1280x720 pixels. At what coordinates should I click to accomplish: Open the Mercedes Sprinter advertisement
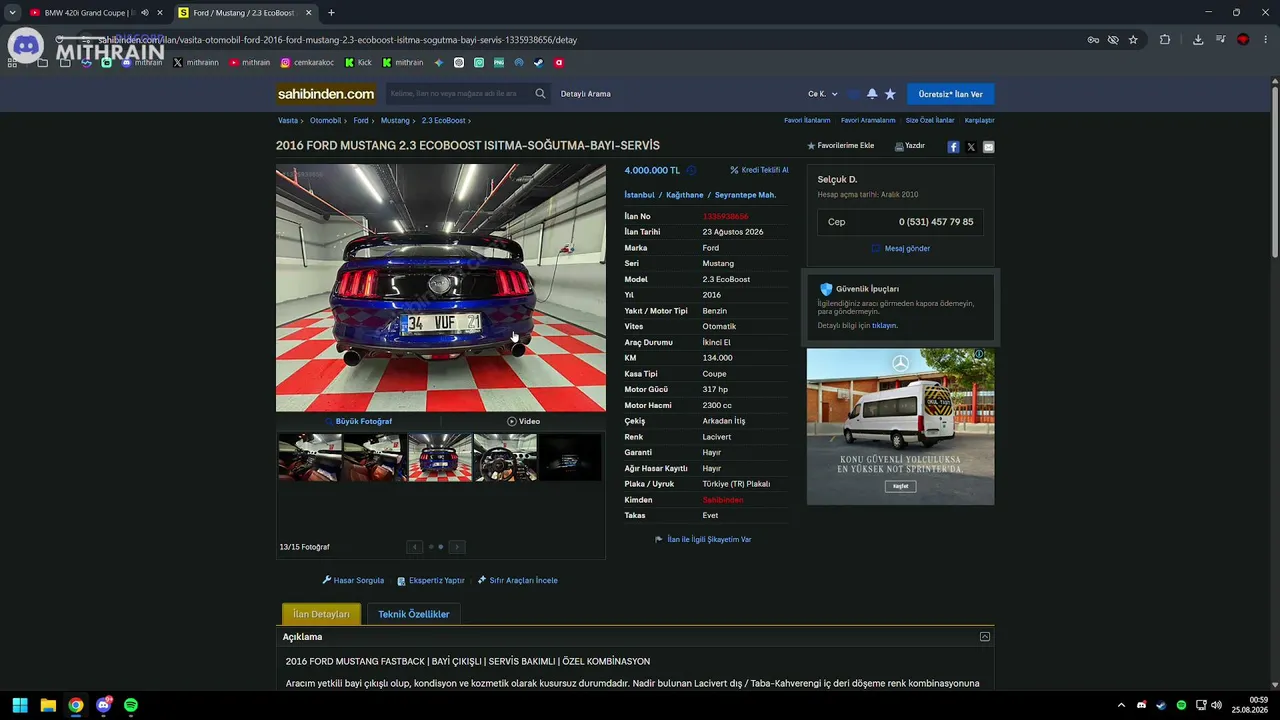[x=901, y=426]
